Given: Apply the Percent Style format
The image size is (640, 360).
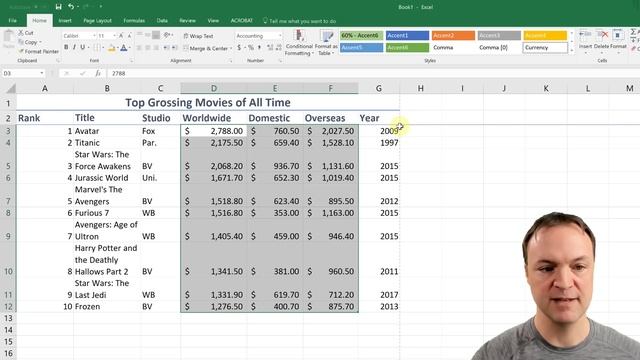Looking at the screenshot, I should click(x=251, y=48).
